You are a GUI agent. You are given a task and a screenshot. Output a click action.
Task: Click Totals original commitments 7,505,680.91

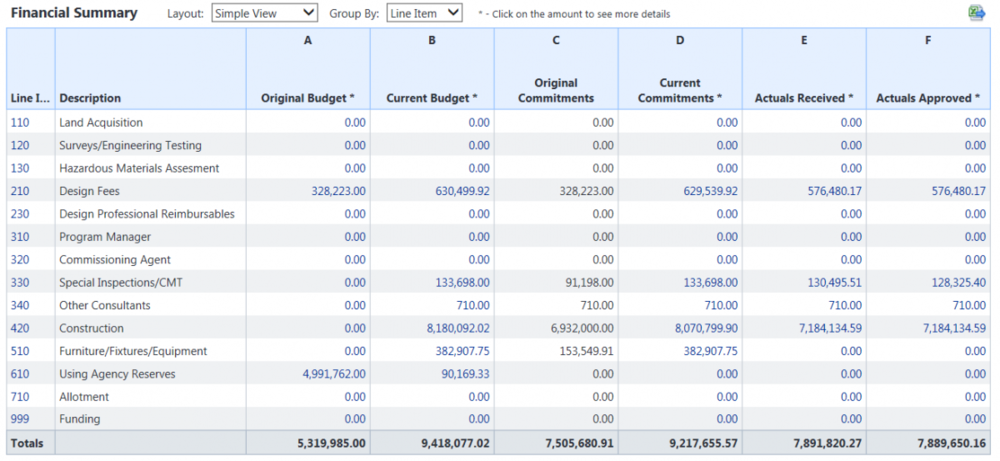[x=581, y=443]
